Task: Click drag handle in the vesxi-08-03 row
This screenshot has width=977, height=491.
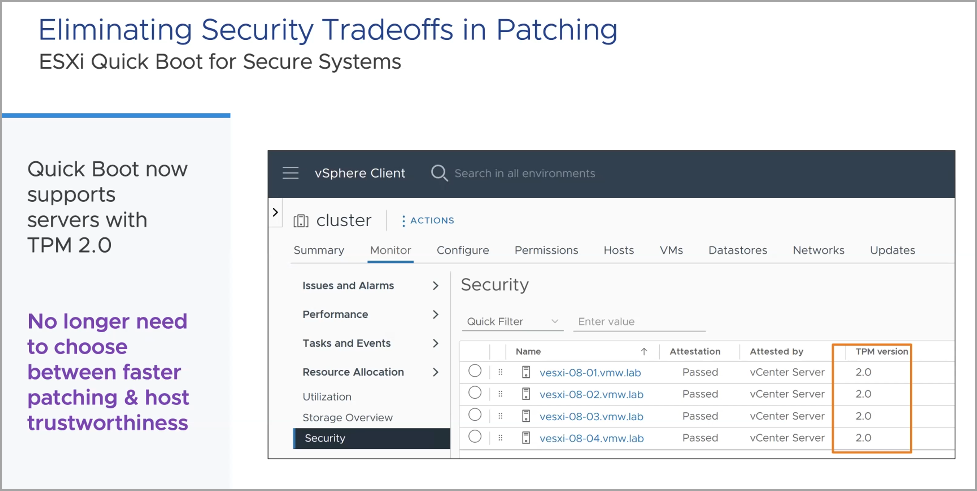Action: [500, 416]
